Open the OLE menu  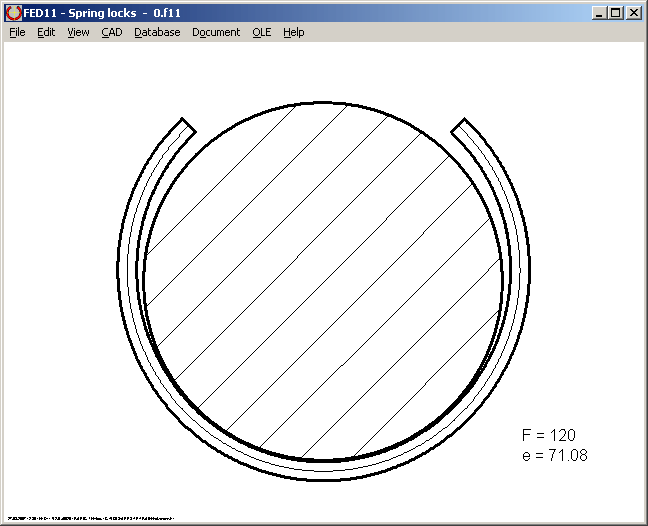click(261, 32)
